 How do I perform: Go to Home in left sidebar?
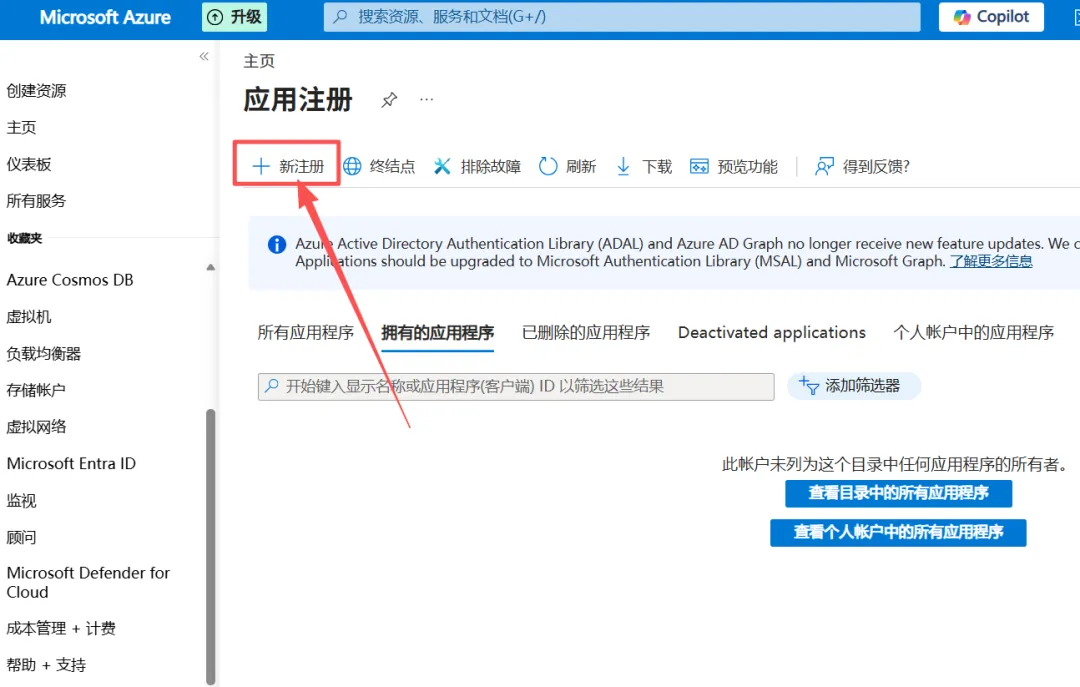(21, 127)
